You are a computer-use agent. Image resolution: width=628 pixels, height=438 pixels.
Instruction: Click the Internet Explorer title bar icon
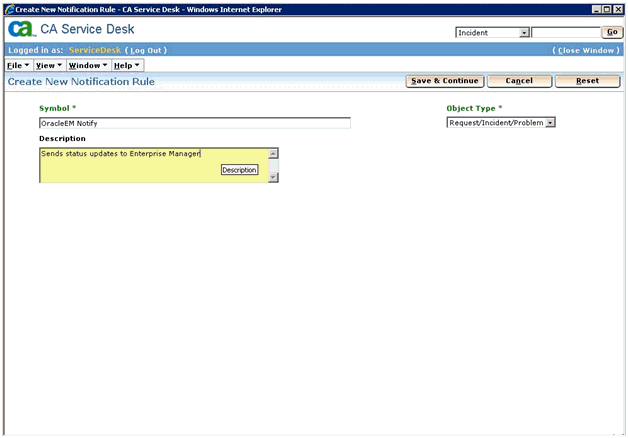pyautogui.click(x=10, y=9)
